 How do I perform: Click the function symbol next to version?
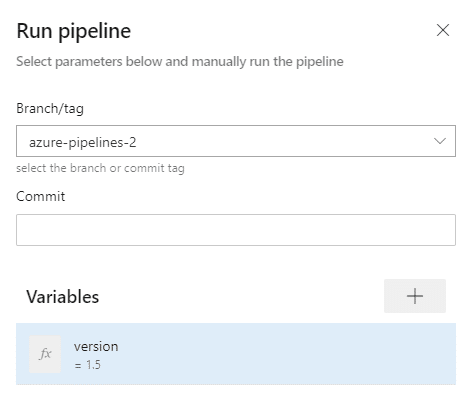(45, 354)
